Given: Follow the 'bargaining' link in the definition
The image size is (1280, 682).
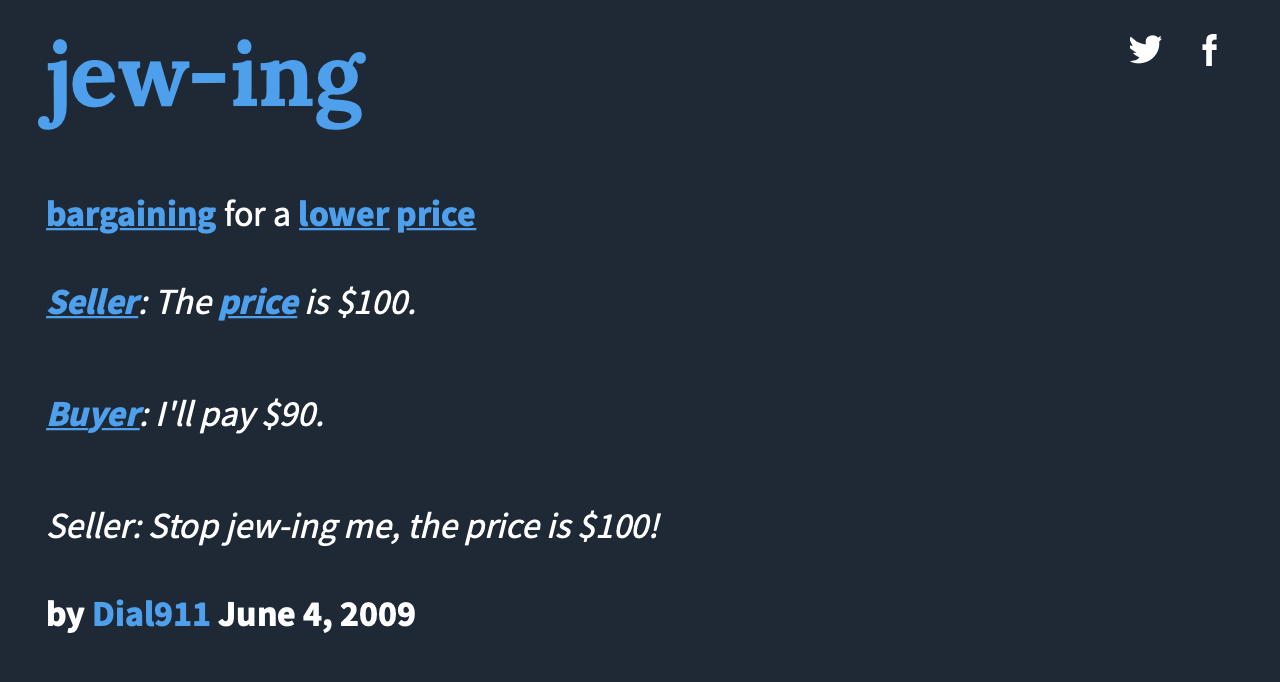Looking at the screenshot, I should click(x=131, y=214).
